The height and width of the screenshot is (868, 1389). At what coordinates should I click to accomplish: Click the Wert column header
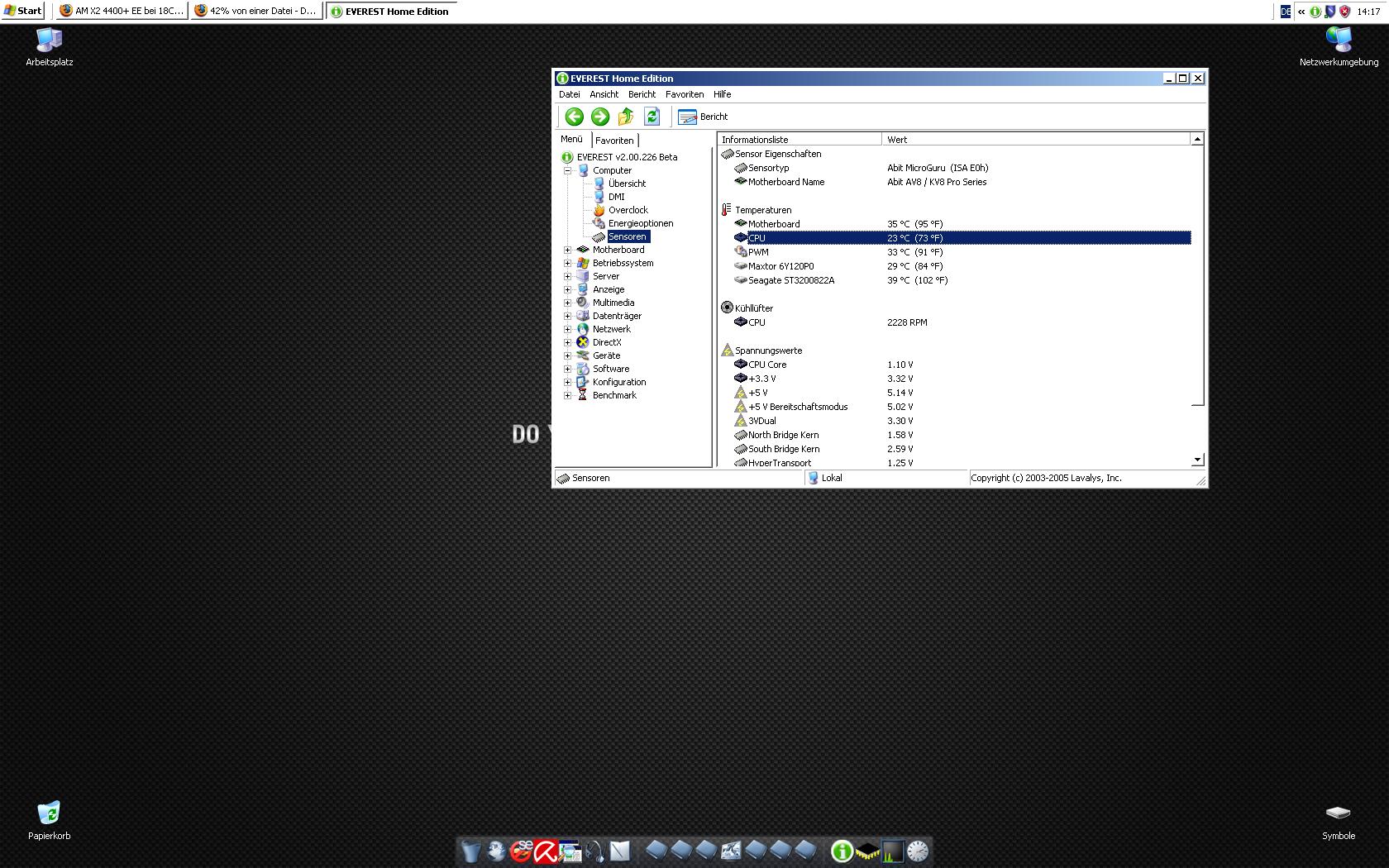1037,140
